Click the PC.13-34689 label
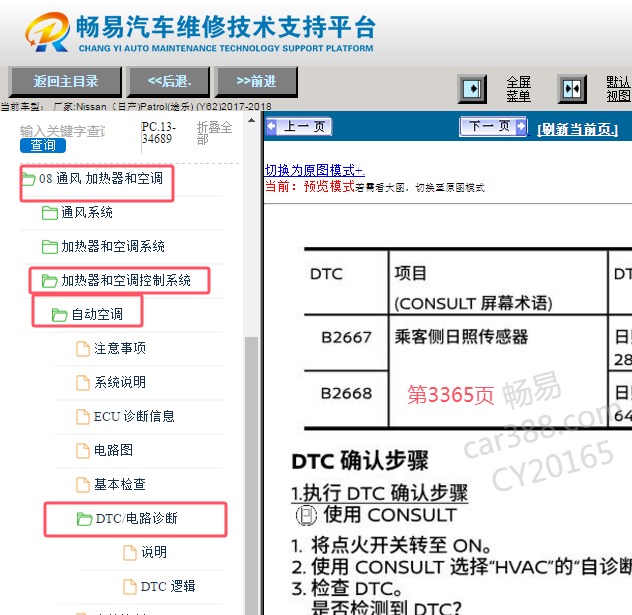Image resolution: width=632 pixels, height=615 pixels. point(158,133)
